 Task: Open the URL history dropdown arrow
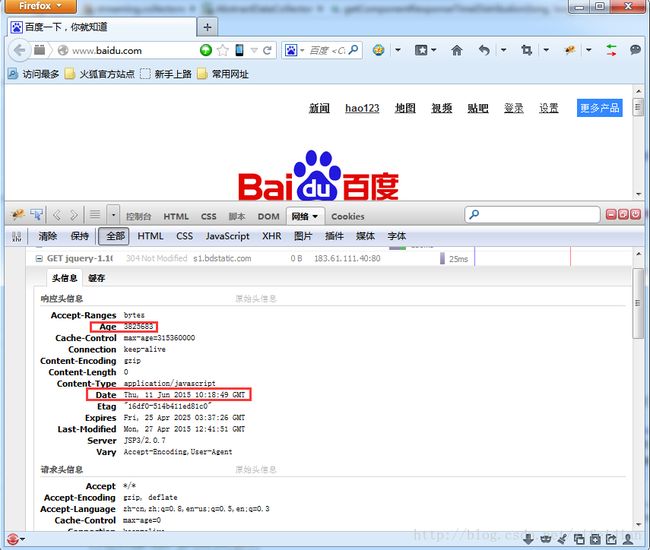(x=254, y=51)
